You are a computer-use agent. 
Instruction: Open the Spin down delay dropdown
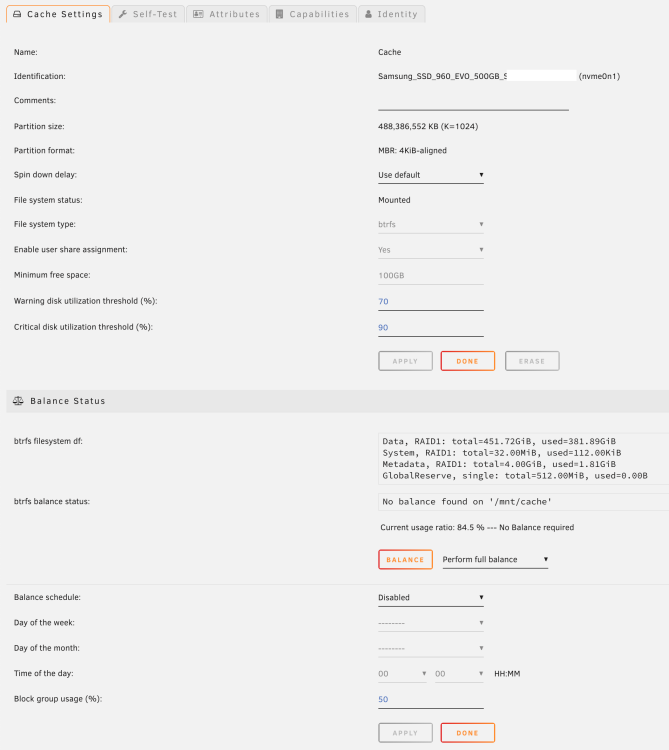click(x=431, y=175)
